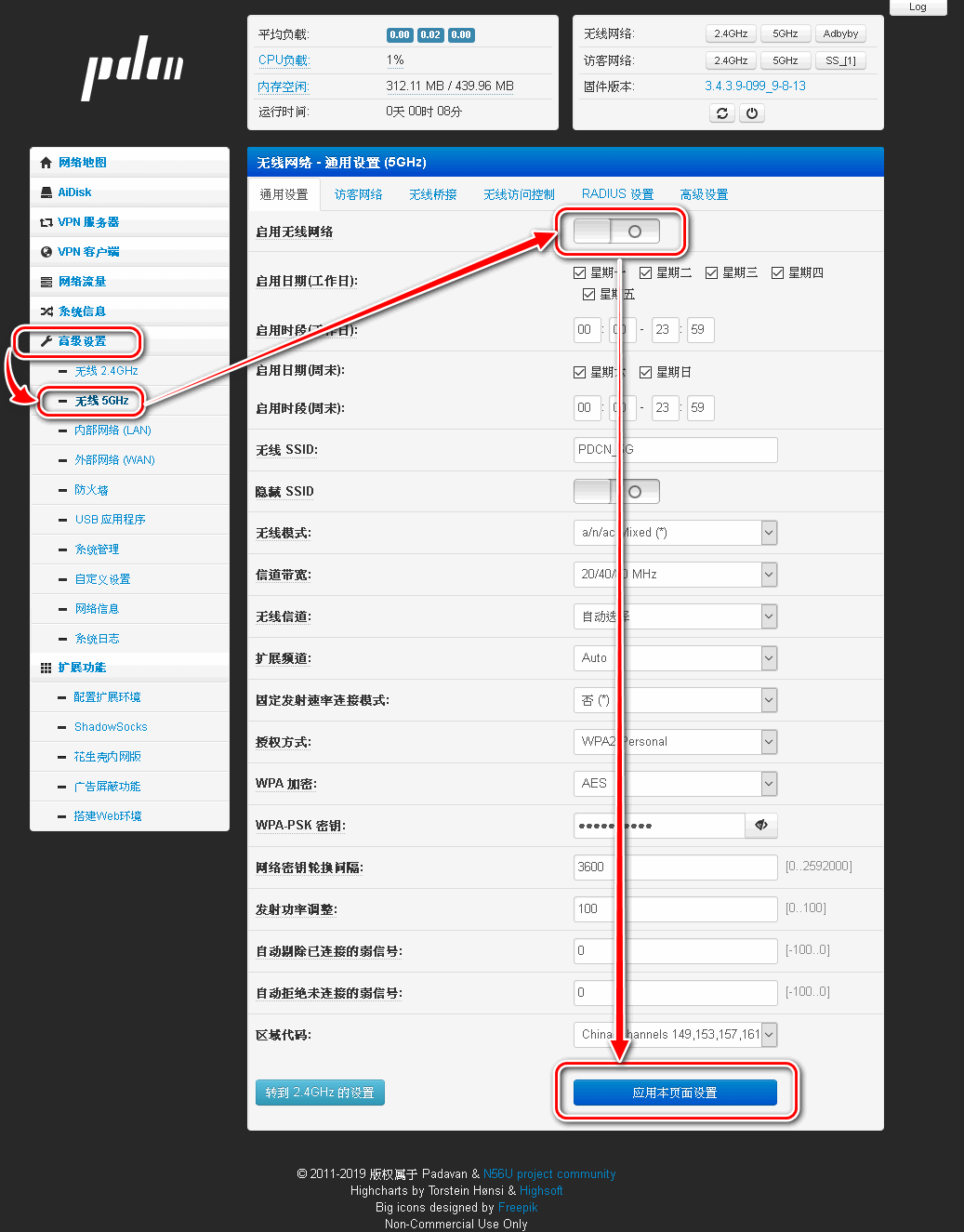Click the SS_[1] button
The height and width of the screenshot is (1232, 964).
pyautogui.click(x=840, y=60)
